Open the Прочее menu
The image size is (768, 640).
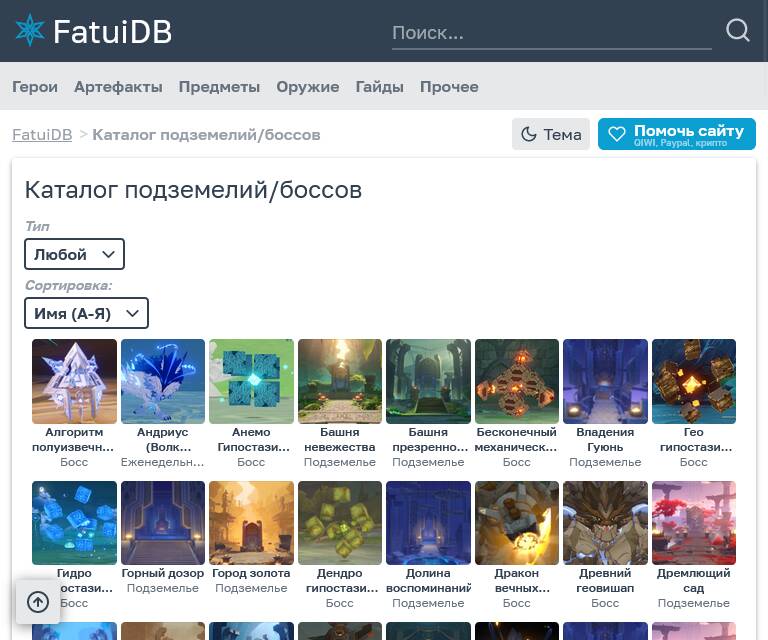click(x=449, y=87)
